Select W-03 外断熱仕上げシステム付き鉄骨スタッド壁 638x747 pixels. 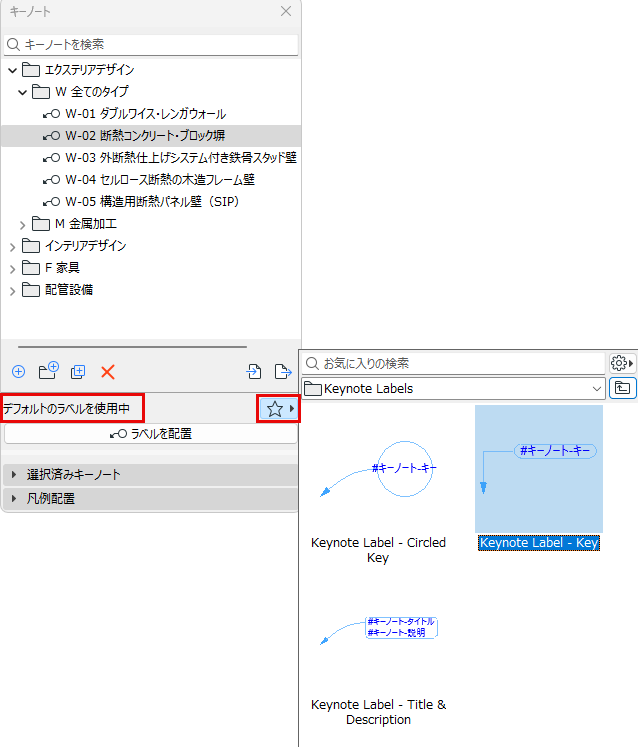[151, 158]
